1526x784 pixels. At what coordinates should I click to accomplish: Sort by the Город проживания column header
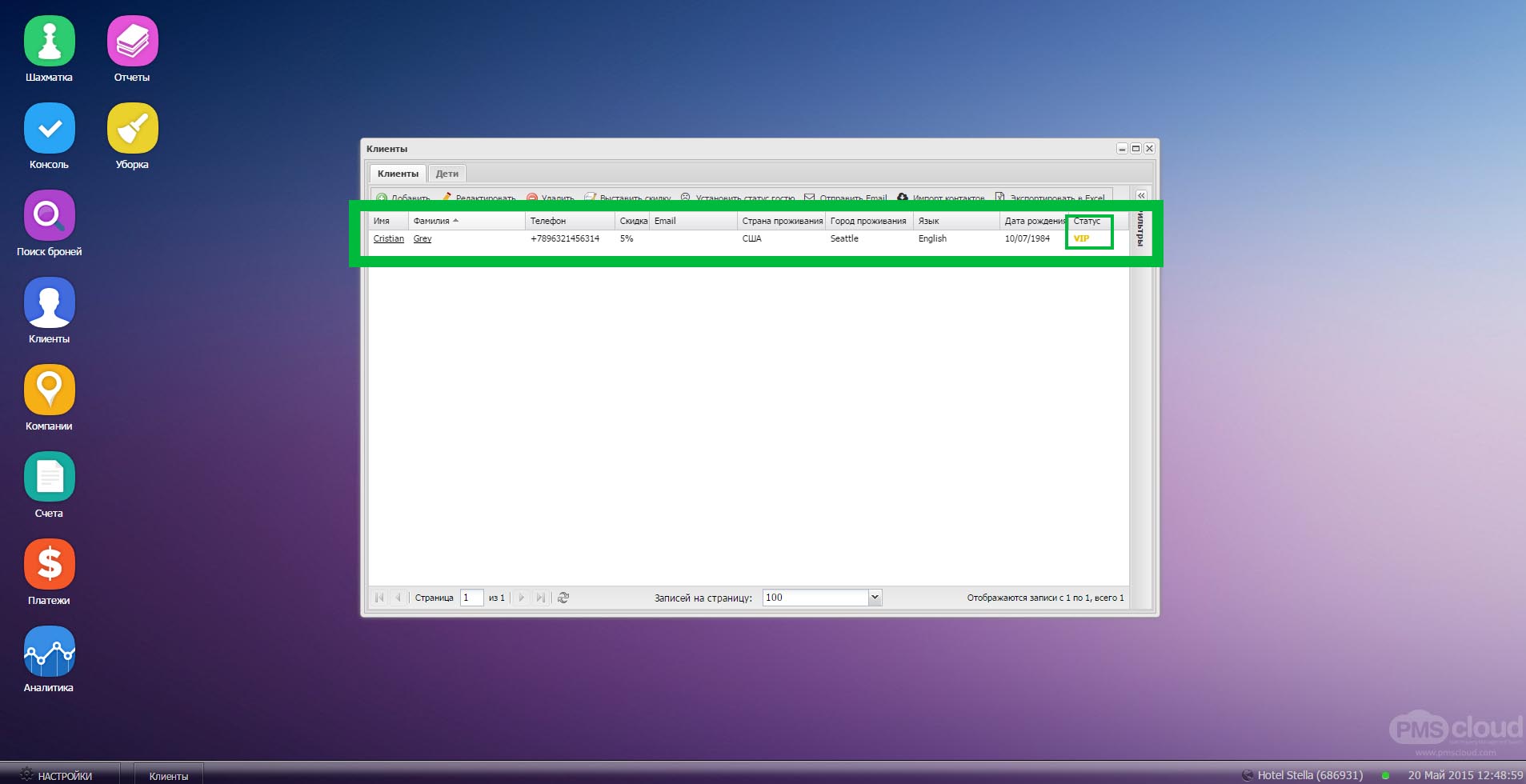(869, 221)
